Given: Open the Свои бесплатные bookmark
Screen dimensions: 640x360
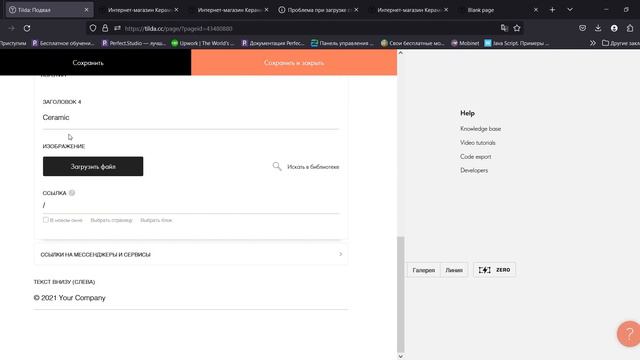Looking at the screenshot, I should point(412,43).
